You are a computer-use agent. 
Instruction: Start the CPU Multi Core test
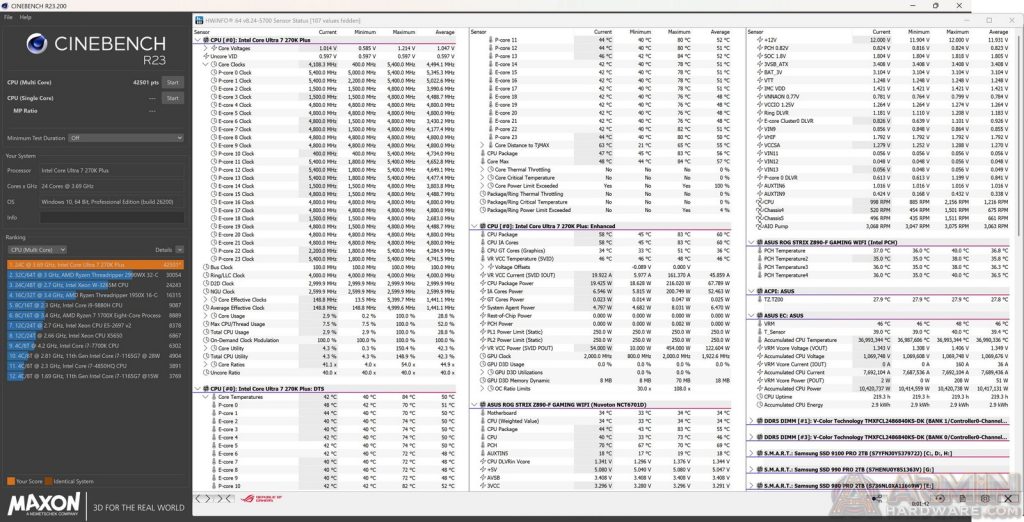(x=173, y=82)
